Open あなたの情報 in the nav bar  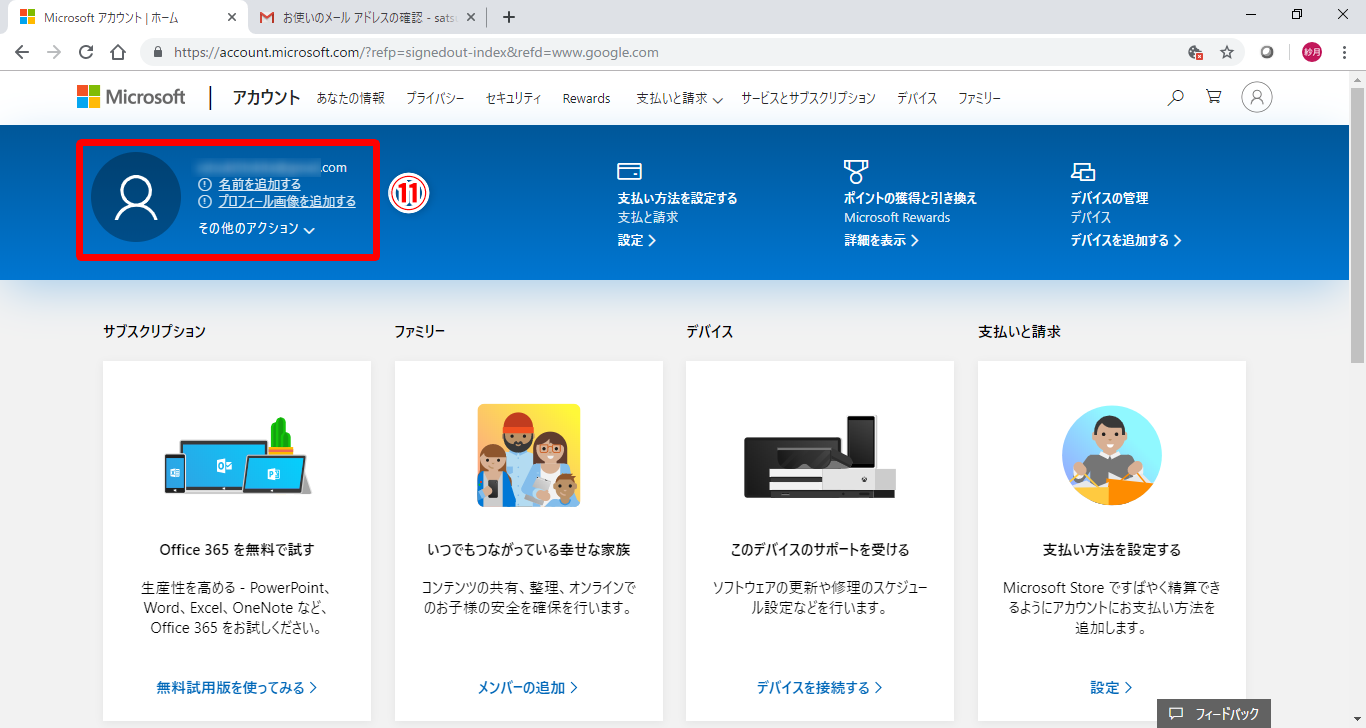[x=351, y=98]
